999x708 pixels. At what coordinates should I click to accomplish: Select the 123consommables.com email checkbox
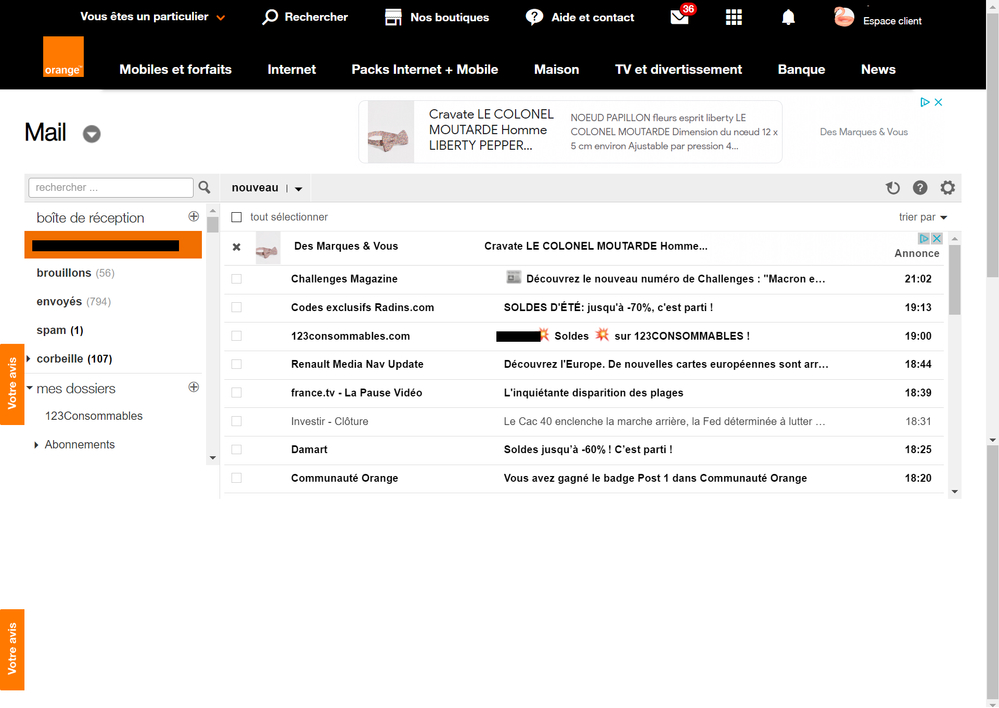(x=236, y=336)
